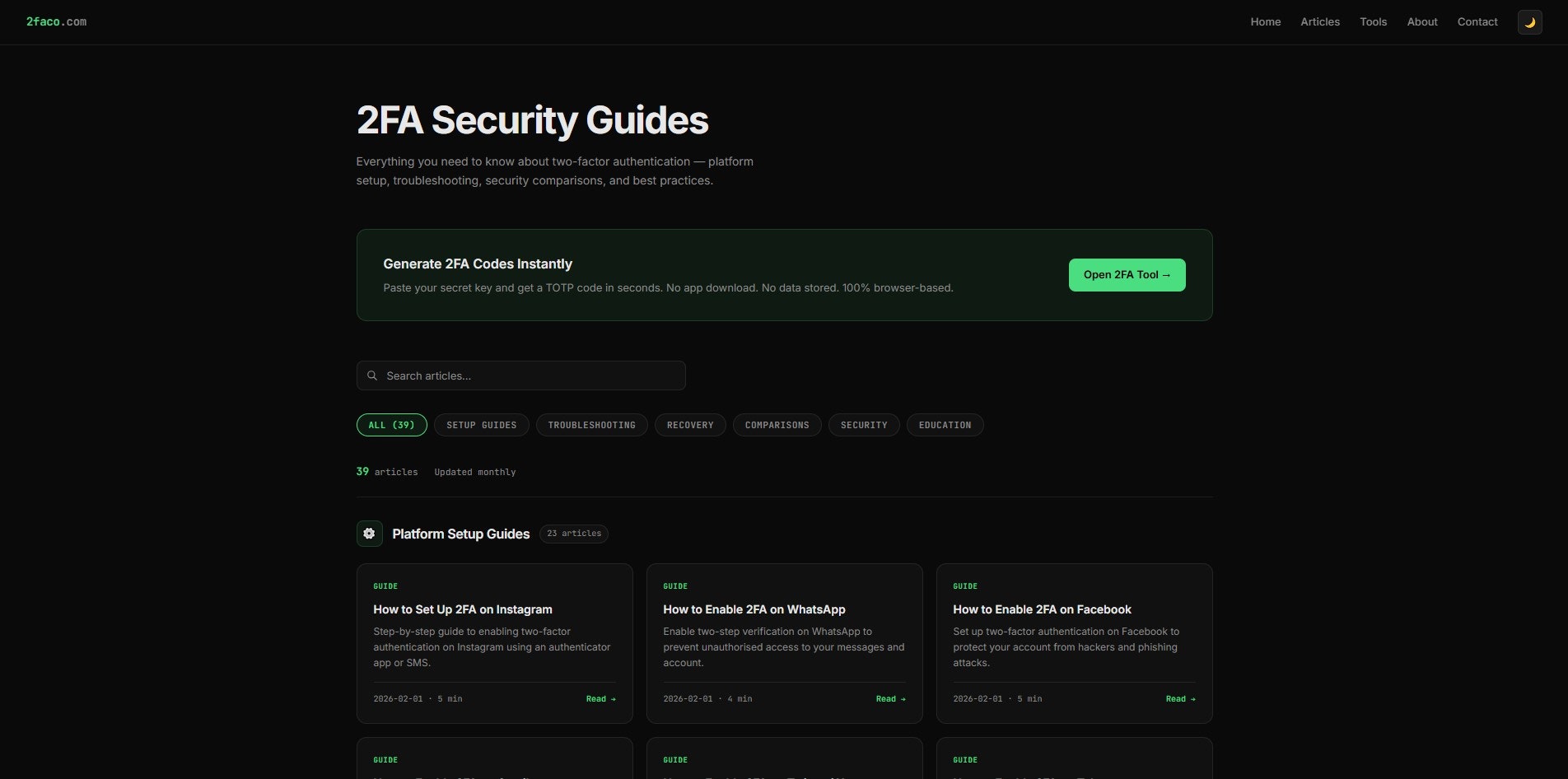Click the WhatsApp card 4 min date line
Viewport: 1568px width, 779px height.
pos(707,699)
